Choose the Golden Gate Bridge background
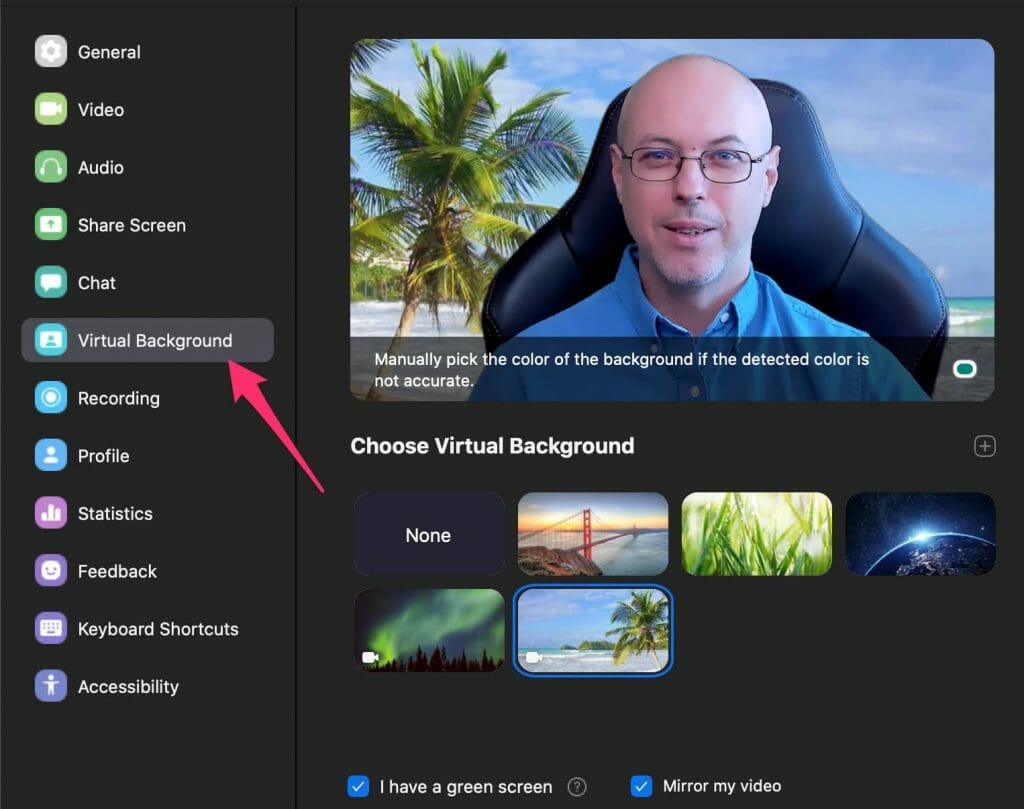 point(593,534)
